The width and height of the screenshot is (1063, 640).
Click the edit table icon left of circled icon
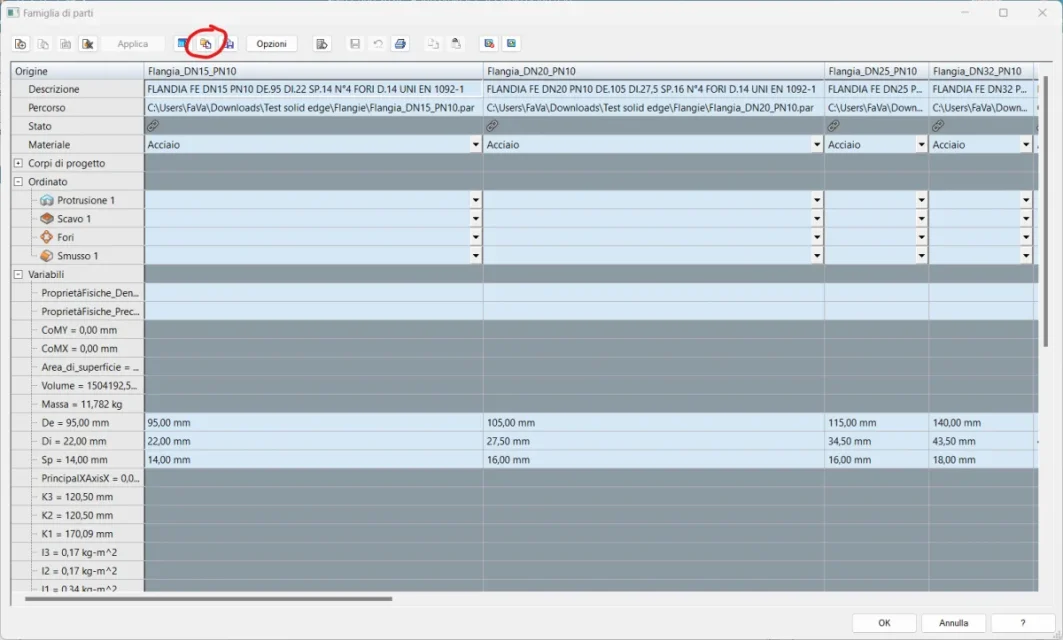pyautogui.click(x=183, y=44)
